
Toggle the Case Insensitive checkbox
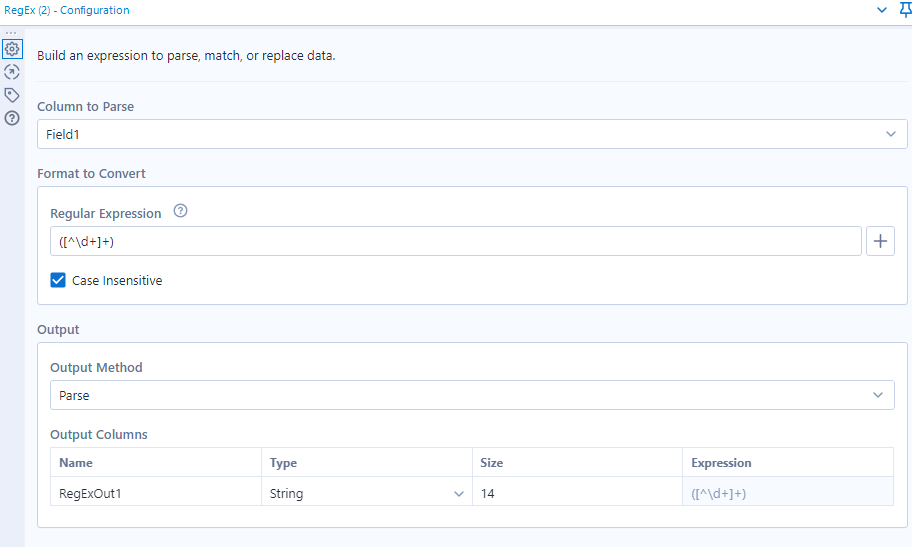pos(59,281)
